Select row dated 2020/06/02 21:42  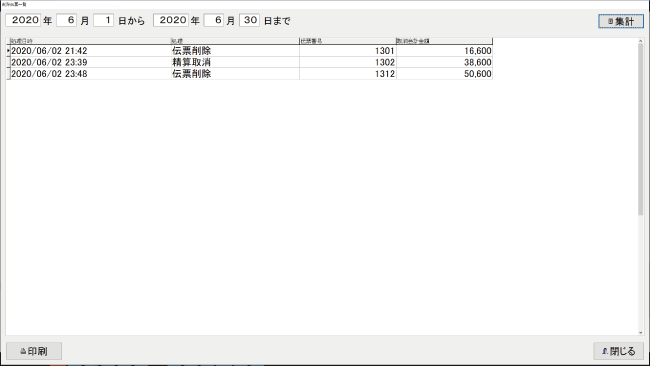(251, 51)
